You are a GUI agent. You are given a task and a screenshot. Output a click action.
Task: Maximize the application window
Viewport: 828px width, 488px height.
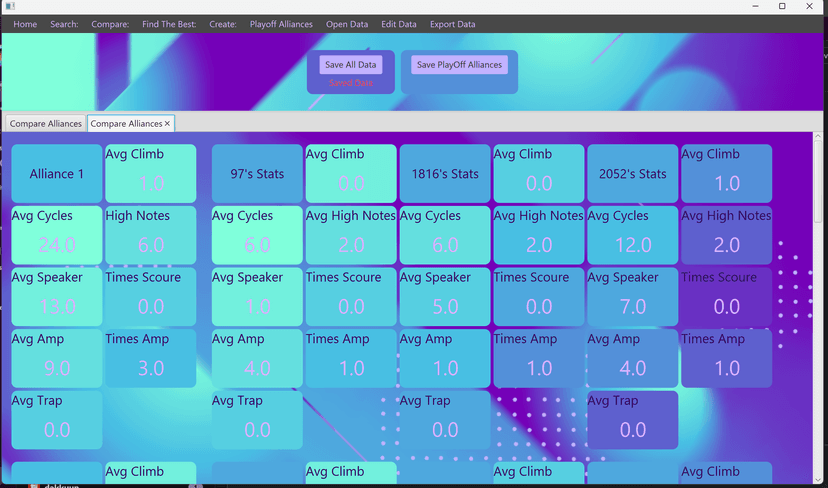[x=782, y=6]
